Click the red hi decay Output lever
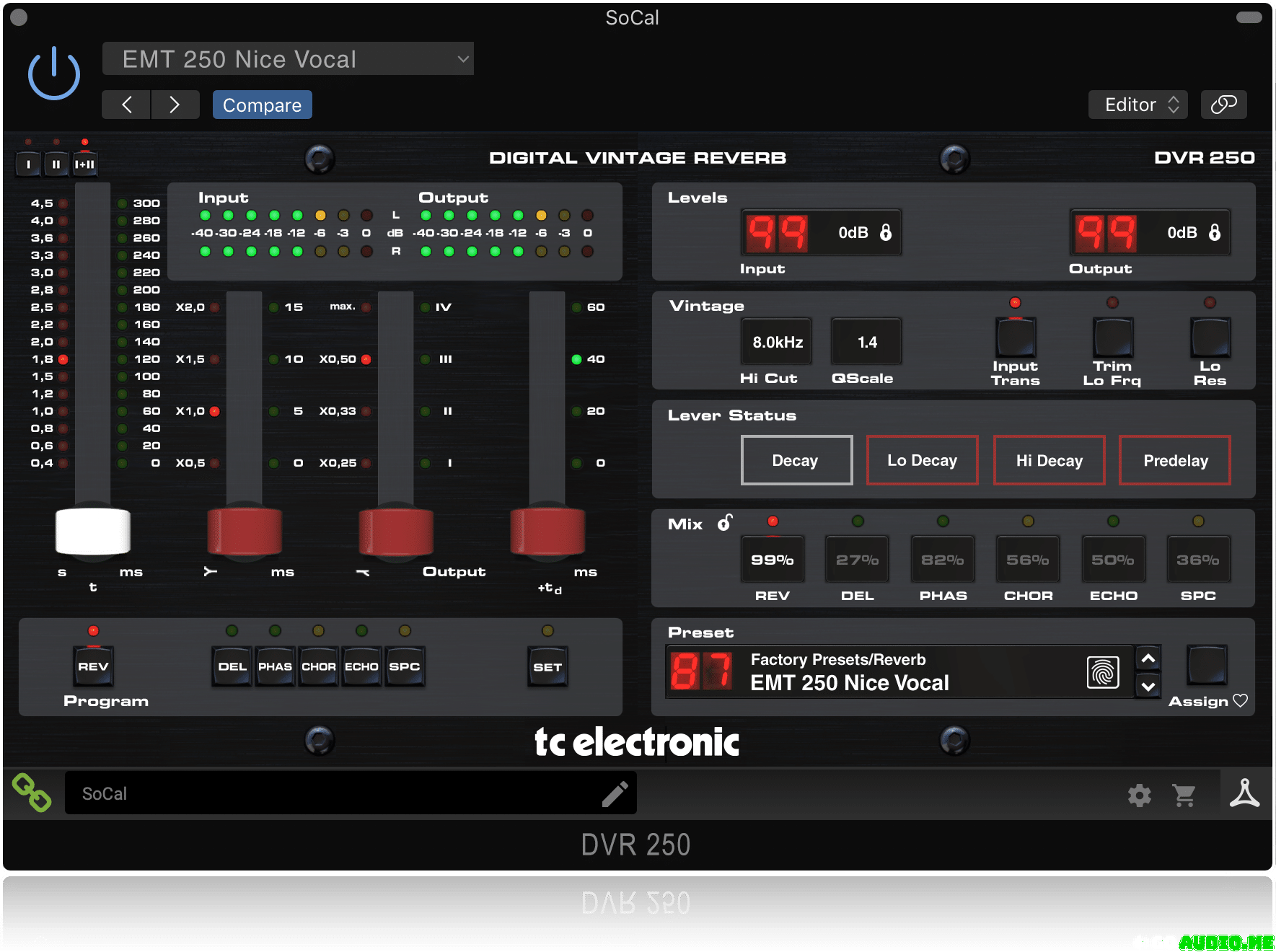The image size is (1276, 952). [396, 532]
